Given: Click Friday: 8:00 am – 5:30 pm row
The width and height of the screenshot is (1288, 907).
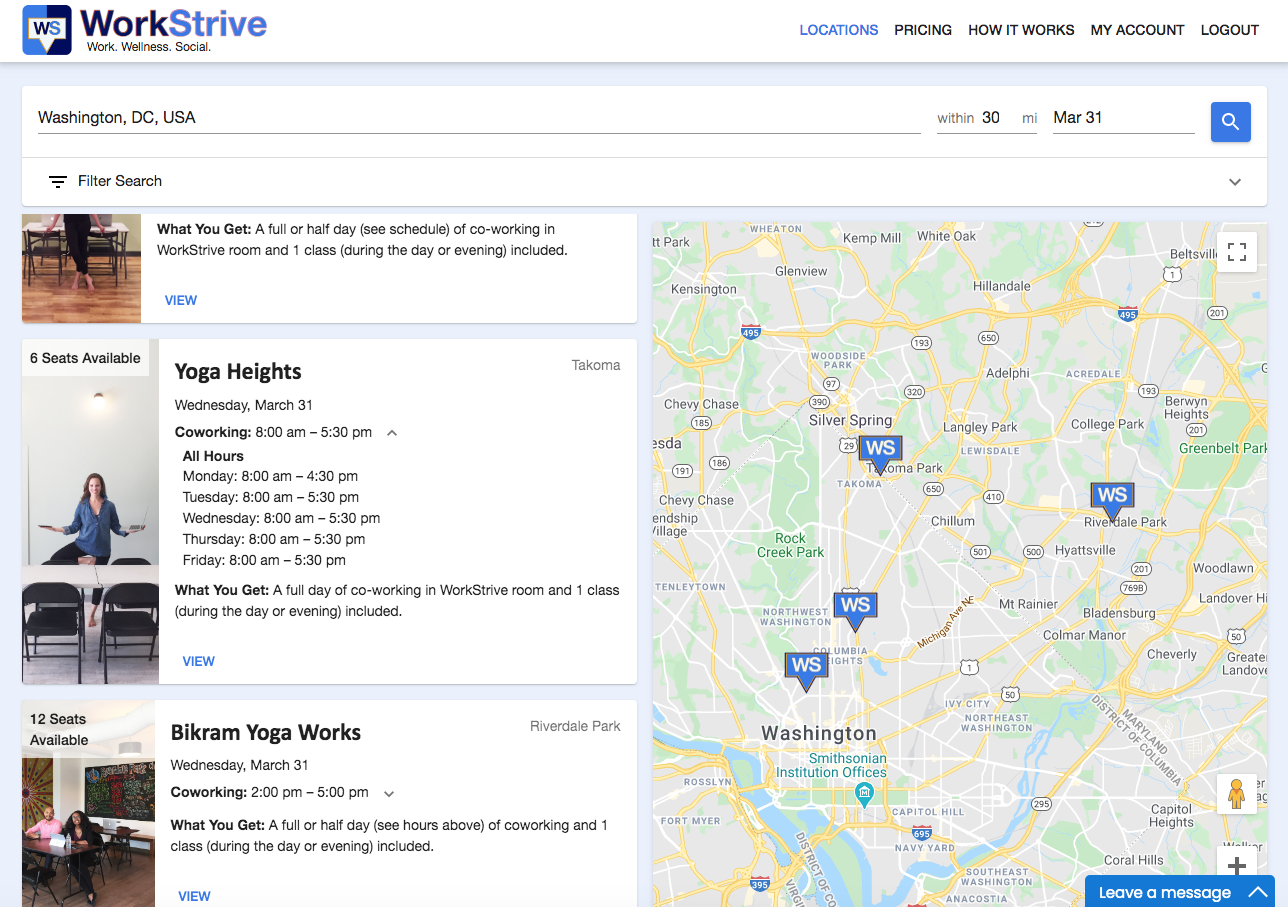Looking at the screenshot, I should (x=264, y=560).
